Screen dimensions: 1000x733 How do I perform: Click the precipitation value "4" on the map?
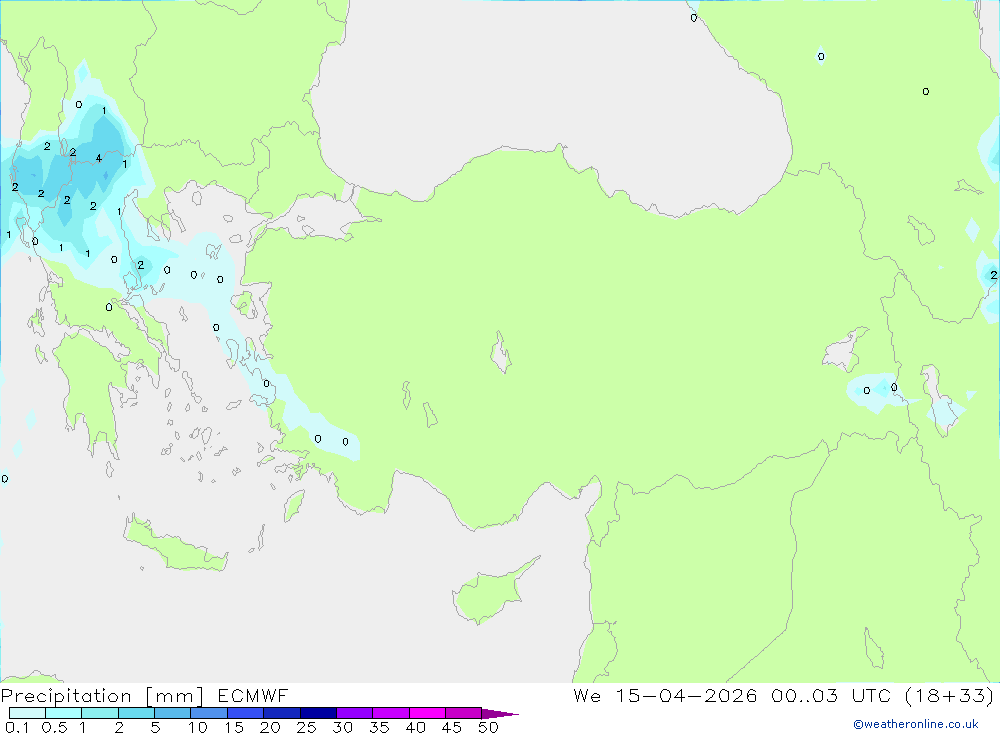coord(98,158)
